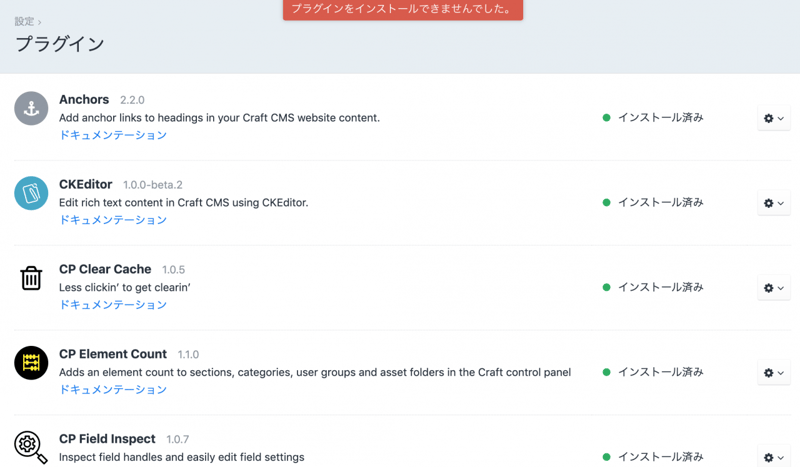Click the CP Clear Cache trash icon
The height and width of the screenshot is (467, 800).
[x=31, y=278]
